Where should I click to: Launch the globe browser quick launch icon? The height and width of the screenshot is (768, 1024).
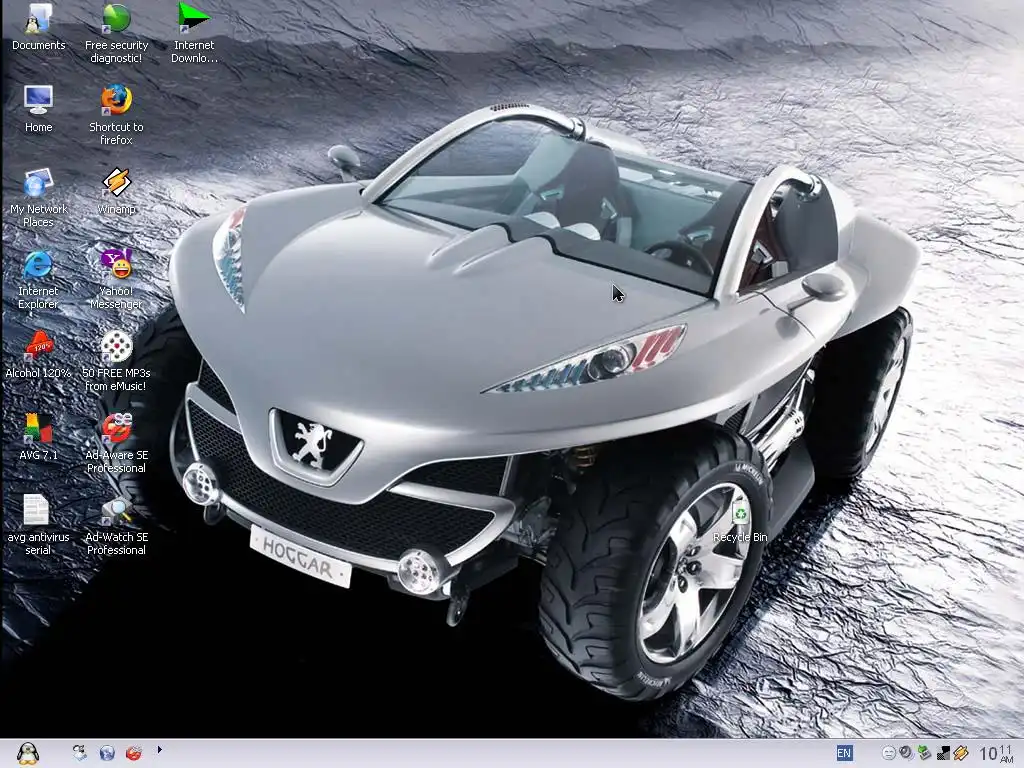(107, 753)
